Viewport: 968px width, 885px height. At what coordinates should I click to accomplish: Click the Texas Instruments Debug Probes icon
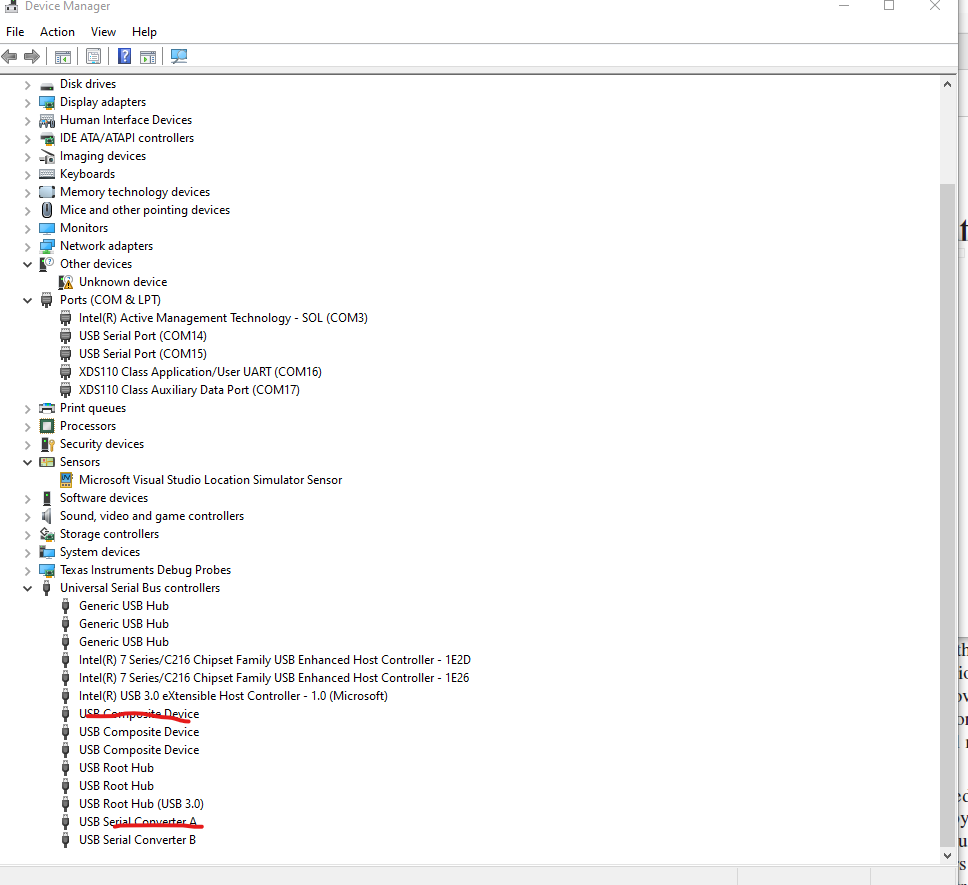(x=47, y=570)
